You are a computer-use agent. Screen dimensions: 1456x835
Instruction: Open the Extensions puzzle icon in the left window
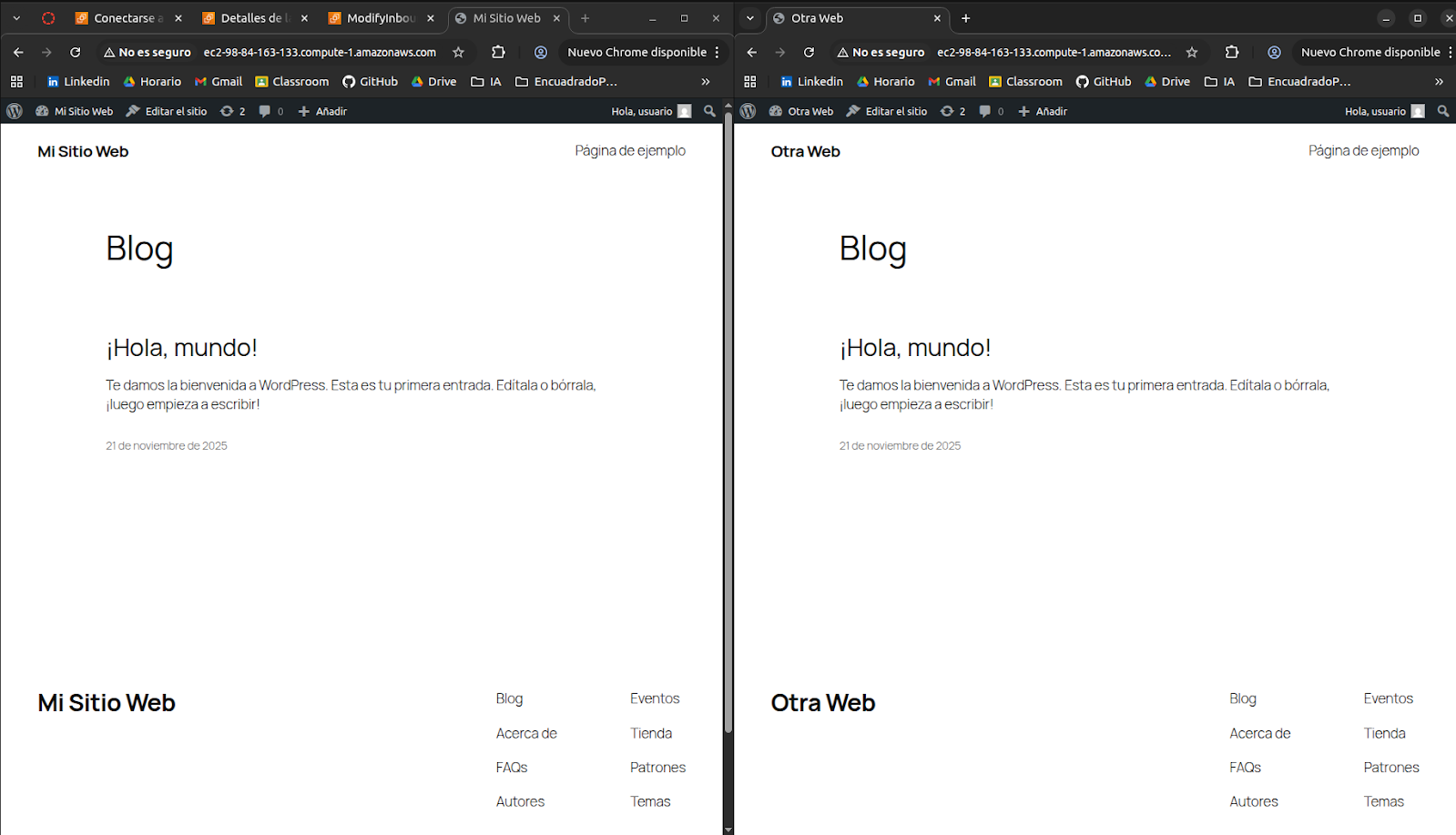(x=498, y=53)
